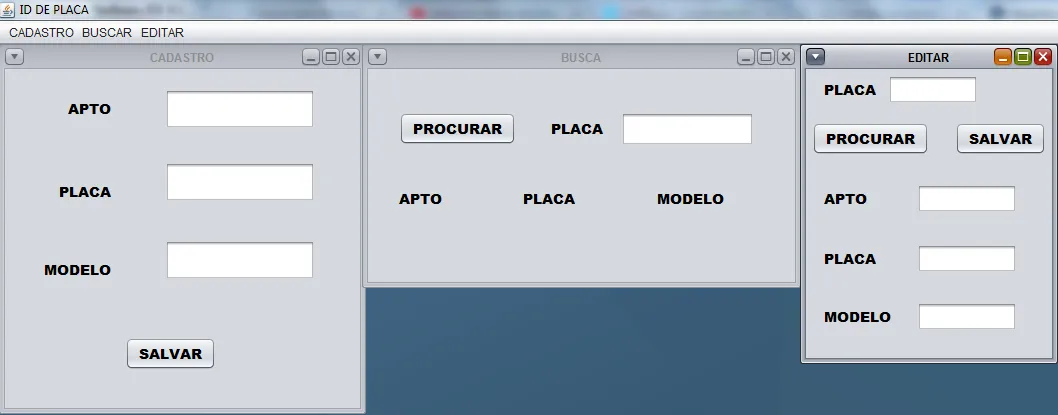Click the APTO label in CADASTRO window

(89, 109)
